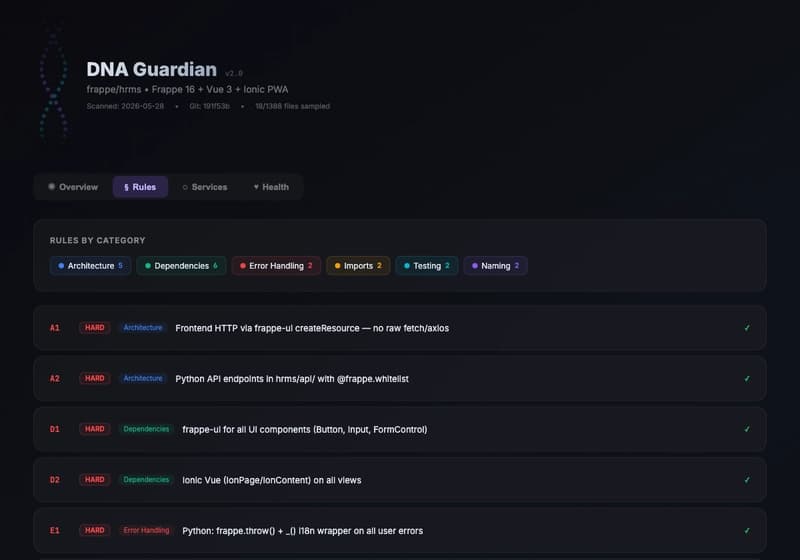Viewport: 800px width, 560px height.
Task: Select rule text 'Frontend HTTP via frappe-ui createResource'
Action: (267, 328)
